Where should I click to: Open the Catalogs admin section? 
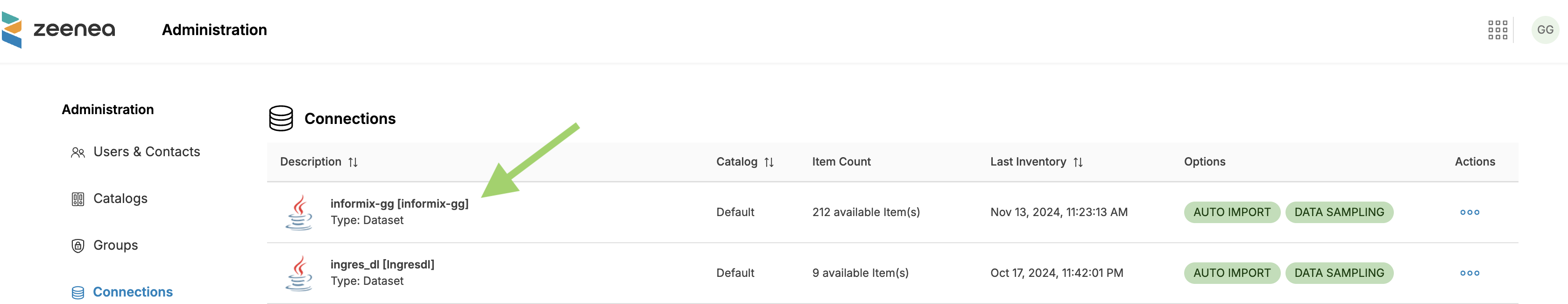coord(120,199)
